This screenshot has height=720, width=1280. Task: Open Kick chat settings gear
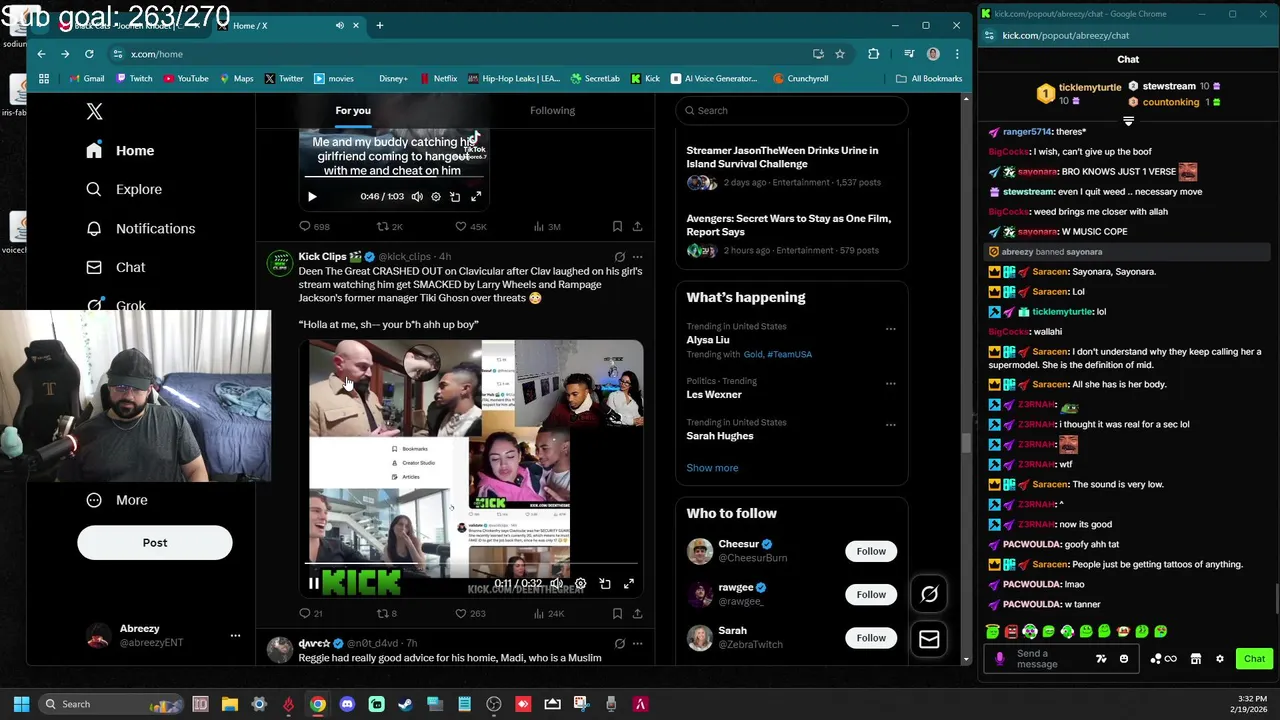pyautogui.click(x=1219, y=659)
